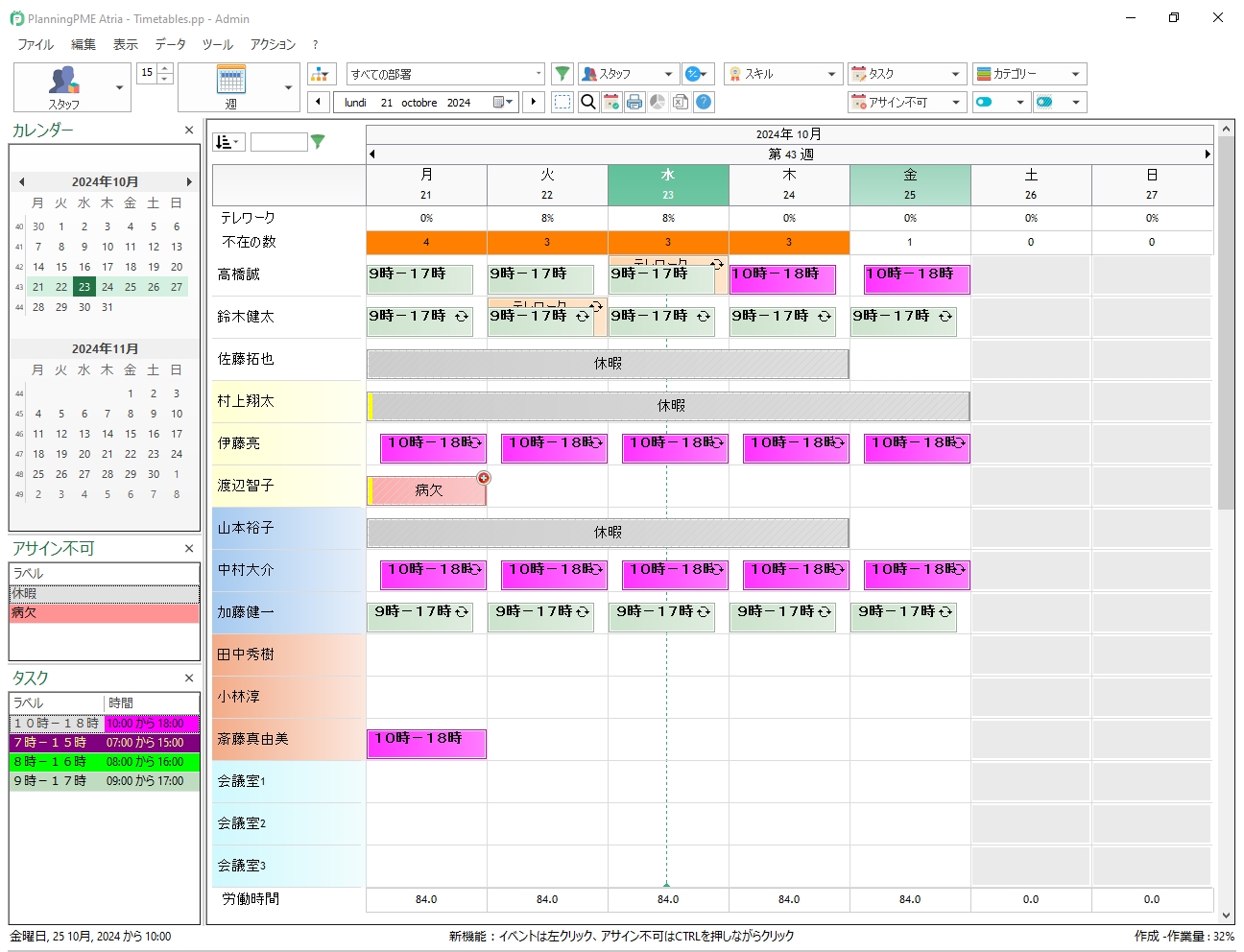Go to next date with right arrow
The width and height of the screenshot is (1244, 952).
(534, 102)
